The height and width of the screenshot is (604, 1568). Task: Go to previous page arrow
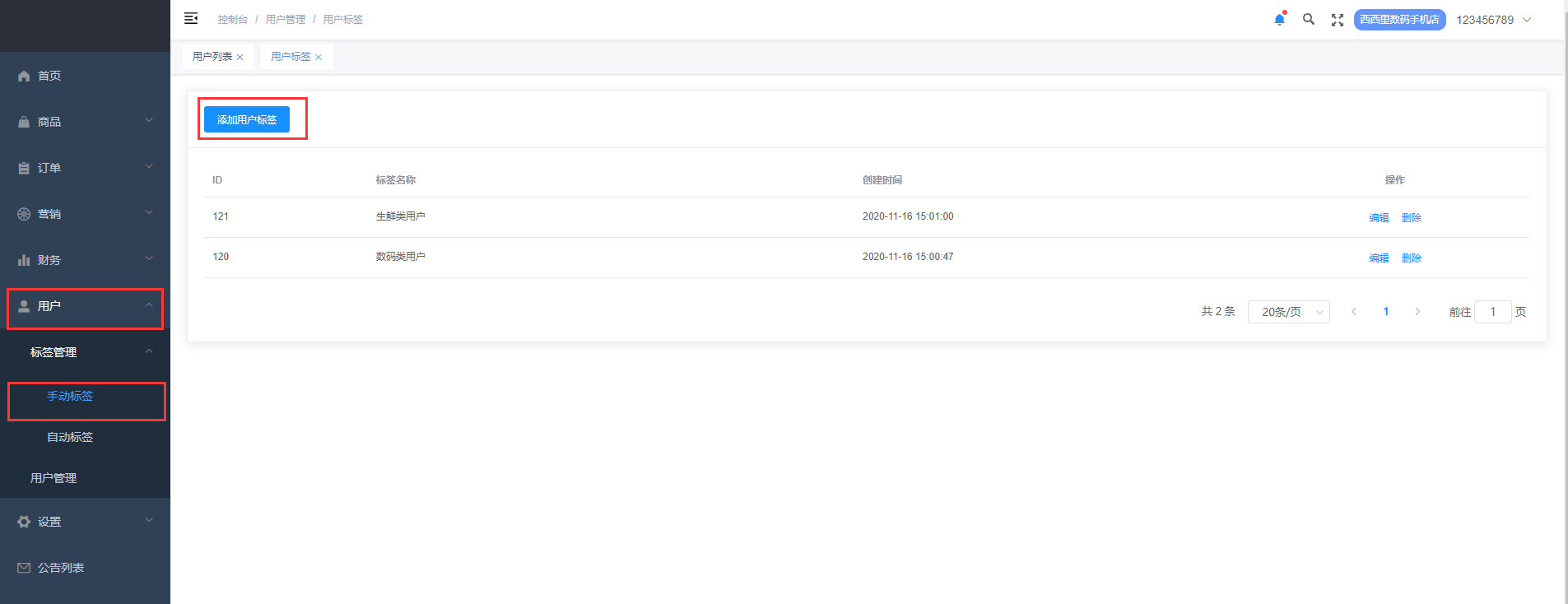pos(1354,312)
